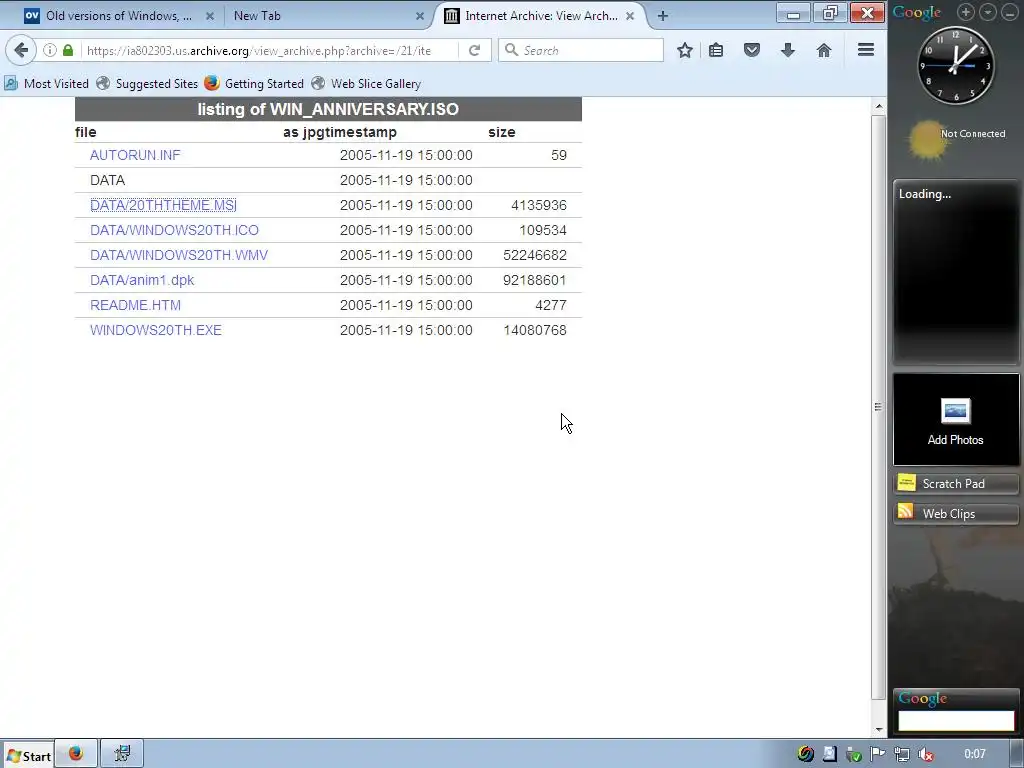1024x768 pixels.
Task: Go back using the browser back arrow
Action: tap(21, 50)
